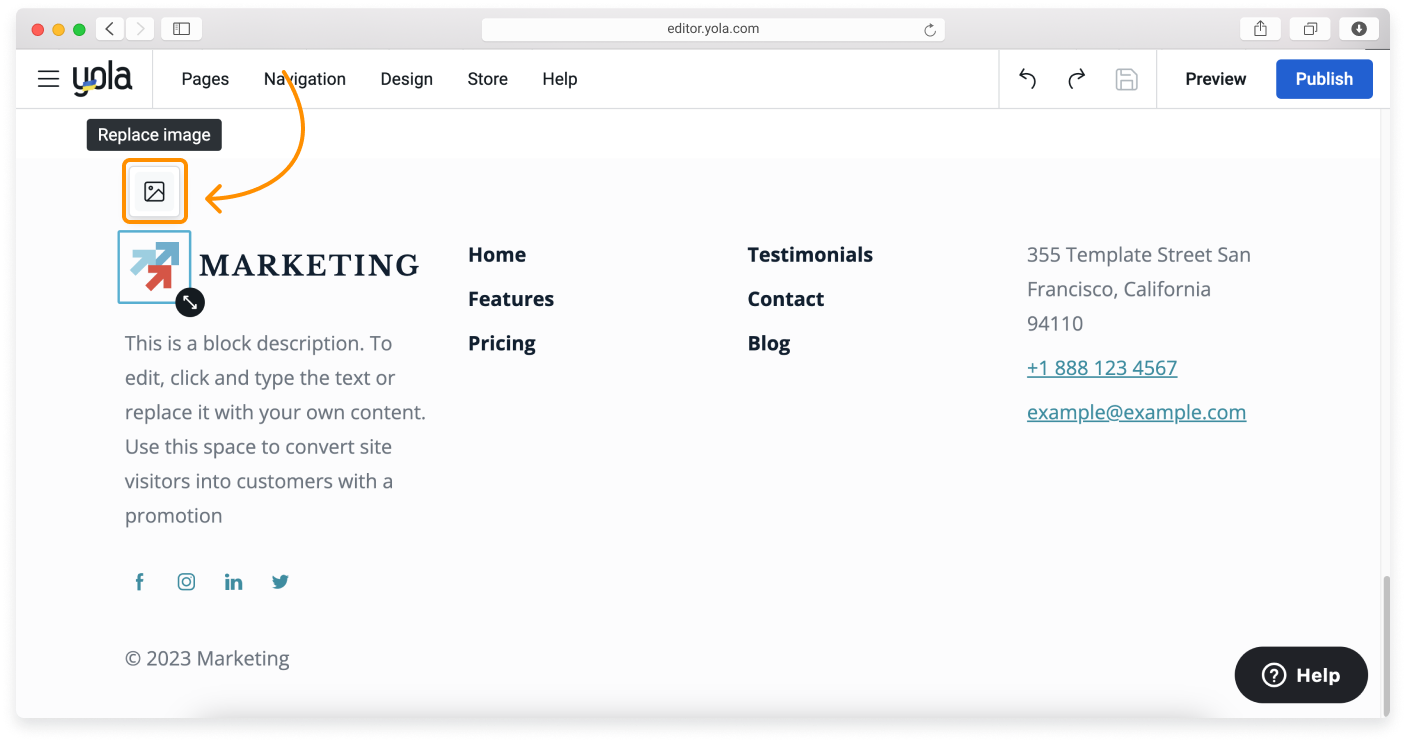Image resolution: width=1406 pixels, height=742 pixels.
Task: Open the Pages menu
Action: click(x=204, y=79)
